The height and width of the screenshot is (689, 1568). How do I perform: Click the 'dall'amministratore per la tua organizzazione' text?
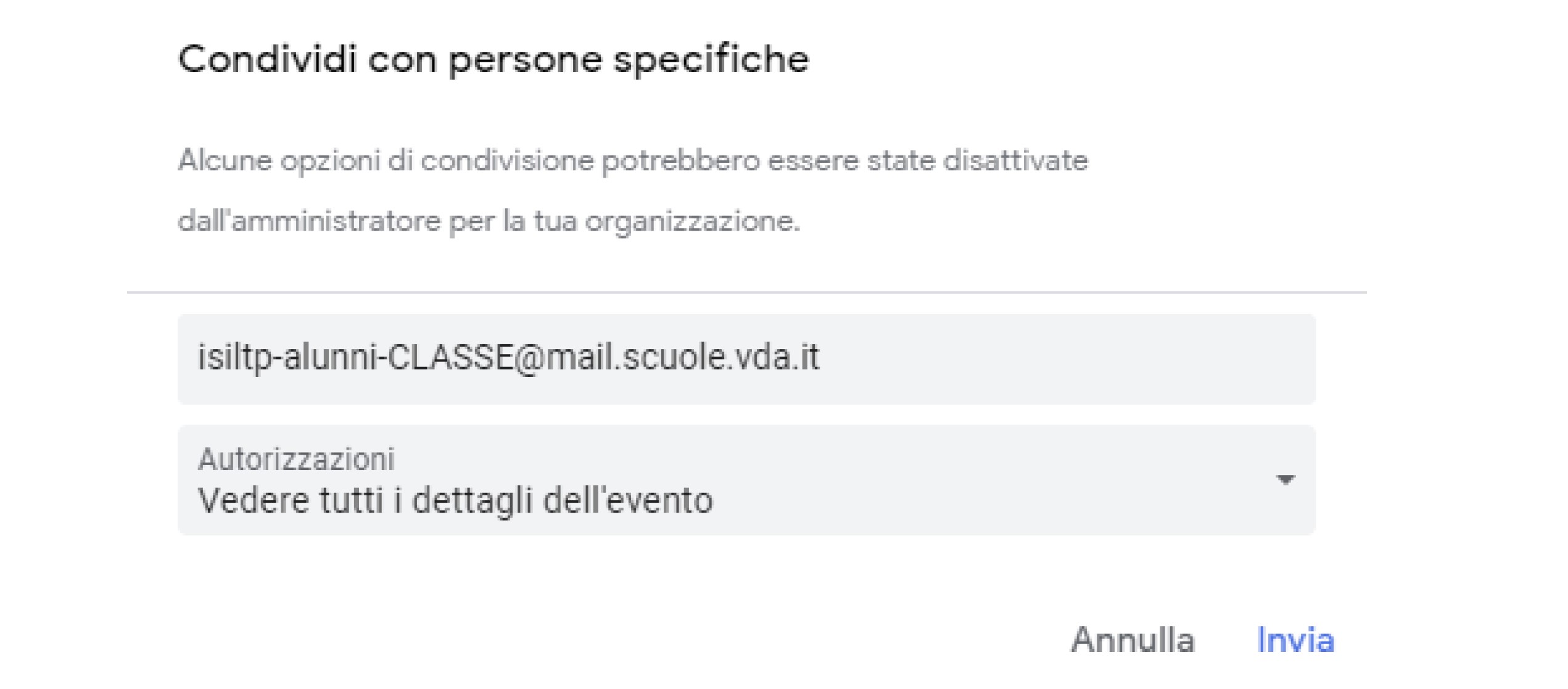(489, 221)
